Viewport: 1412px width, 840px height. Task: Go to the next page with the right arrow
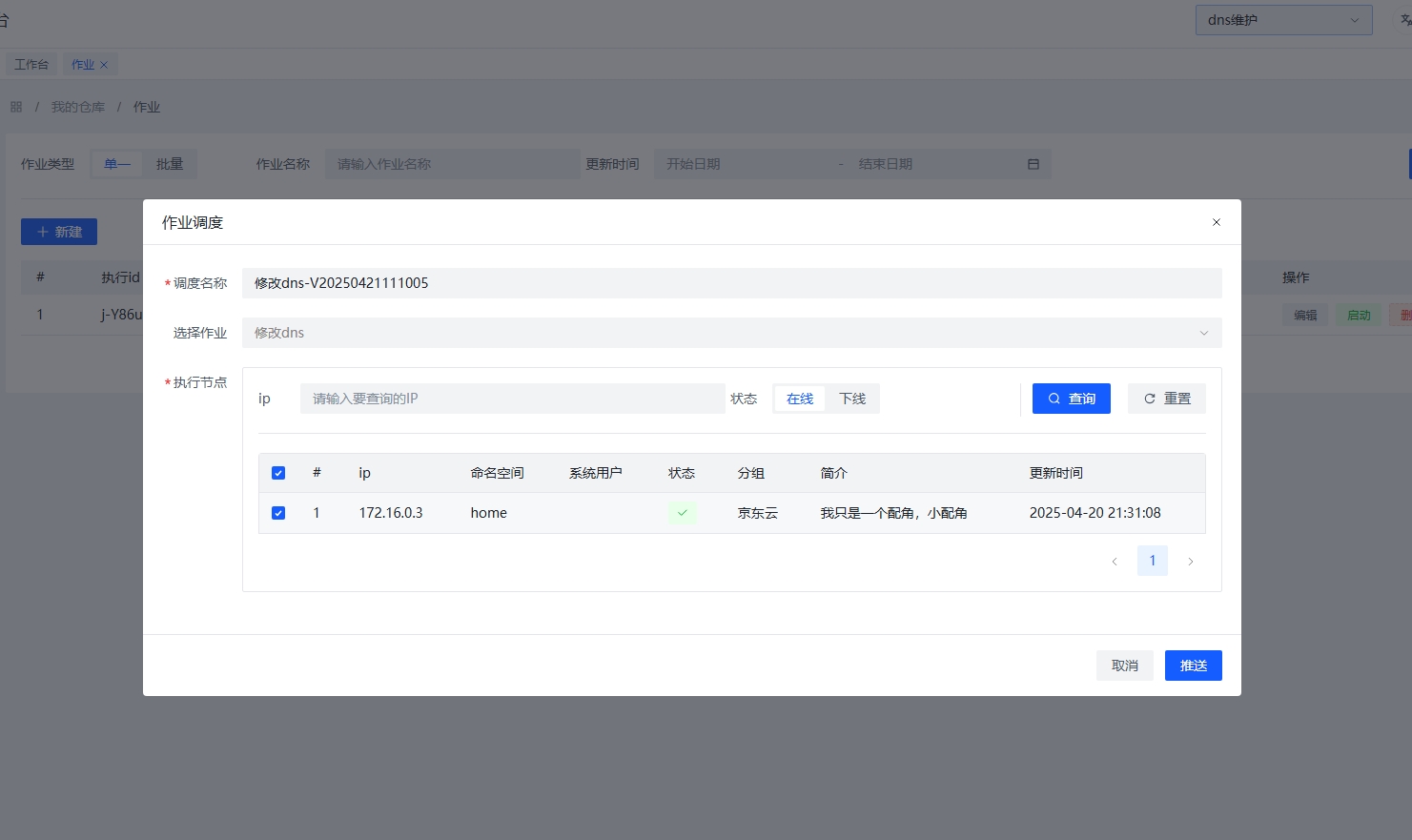(x=1191, y=561)
